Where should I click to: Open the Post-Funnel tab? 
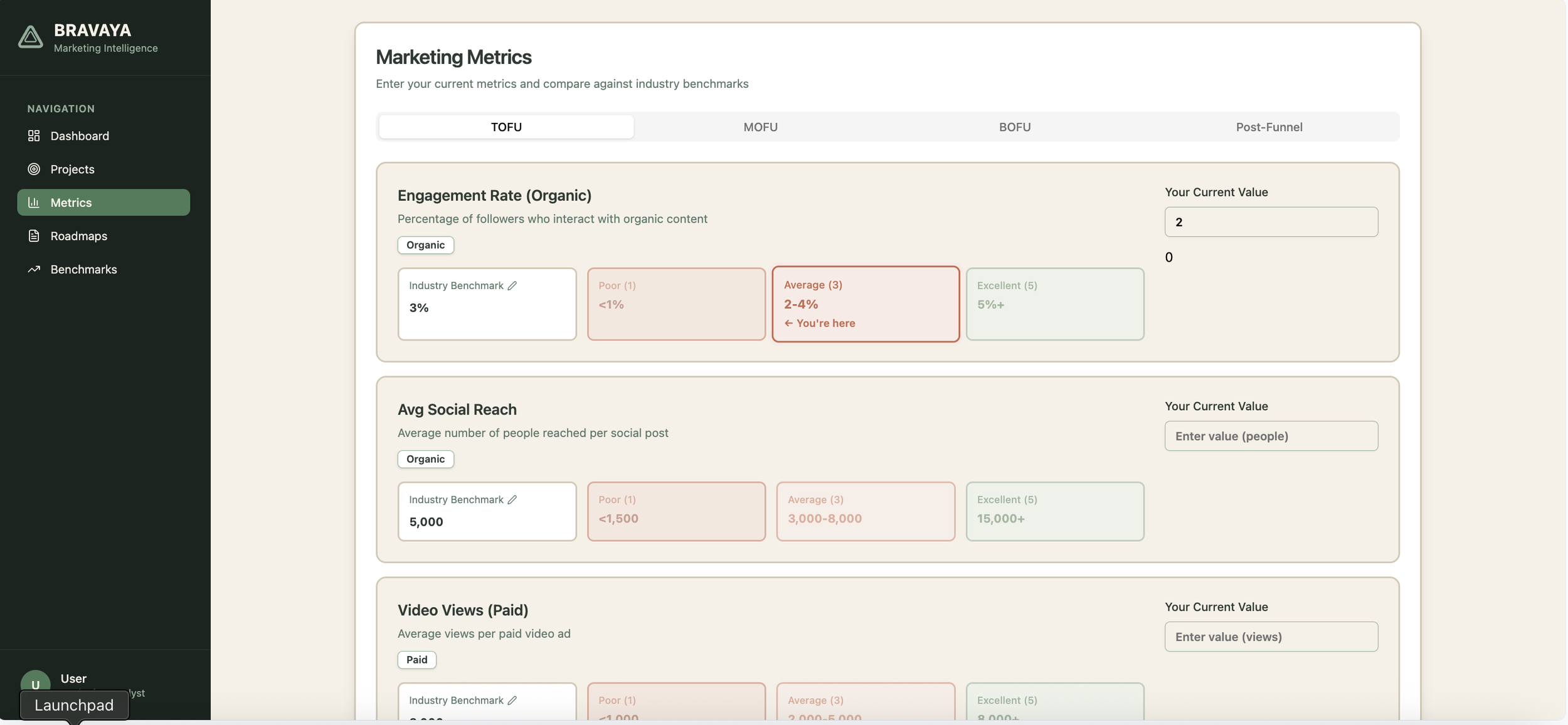pos(1269,127)
